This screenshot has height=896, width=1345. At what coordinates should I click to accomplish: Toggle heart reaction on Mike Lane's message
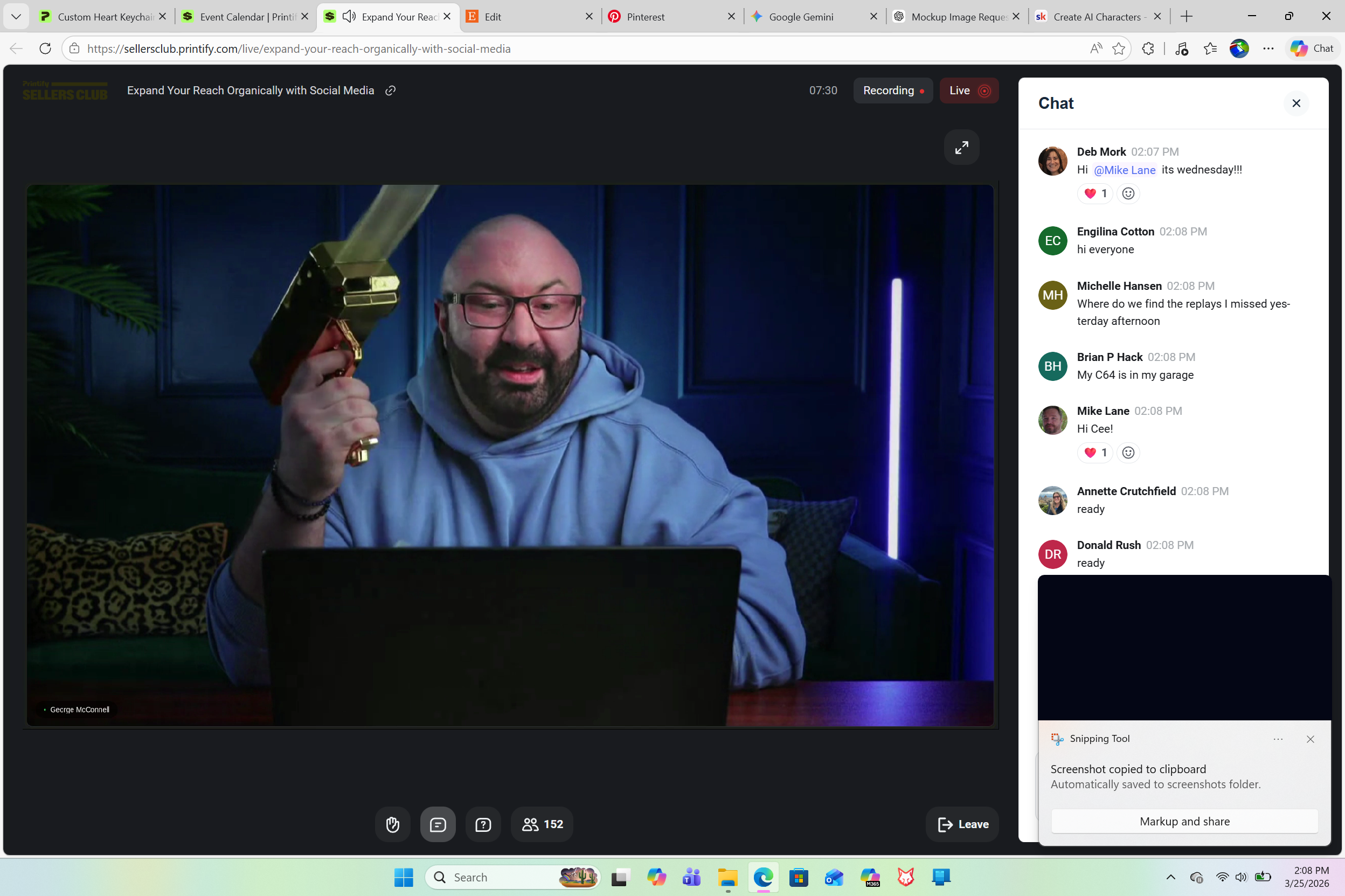pyautogui.click(x=1095, y=453)
